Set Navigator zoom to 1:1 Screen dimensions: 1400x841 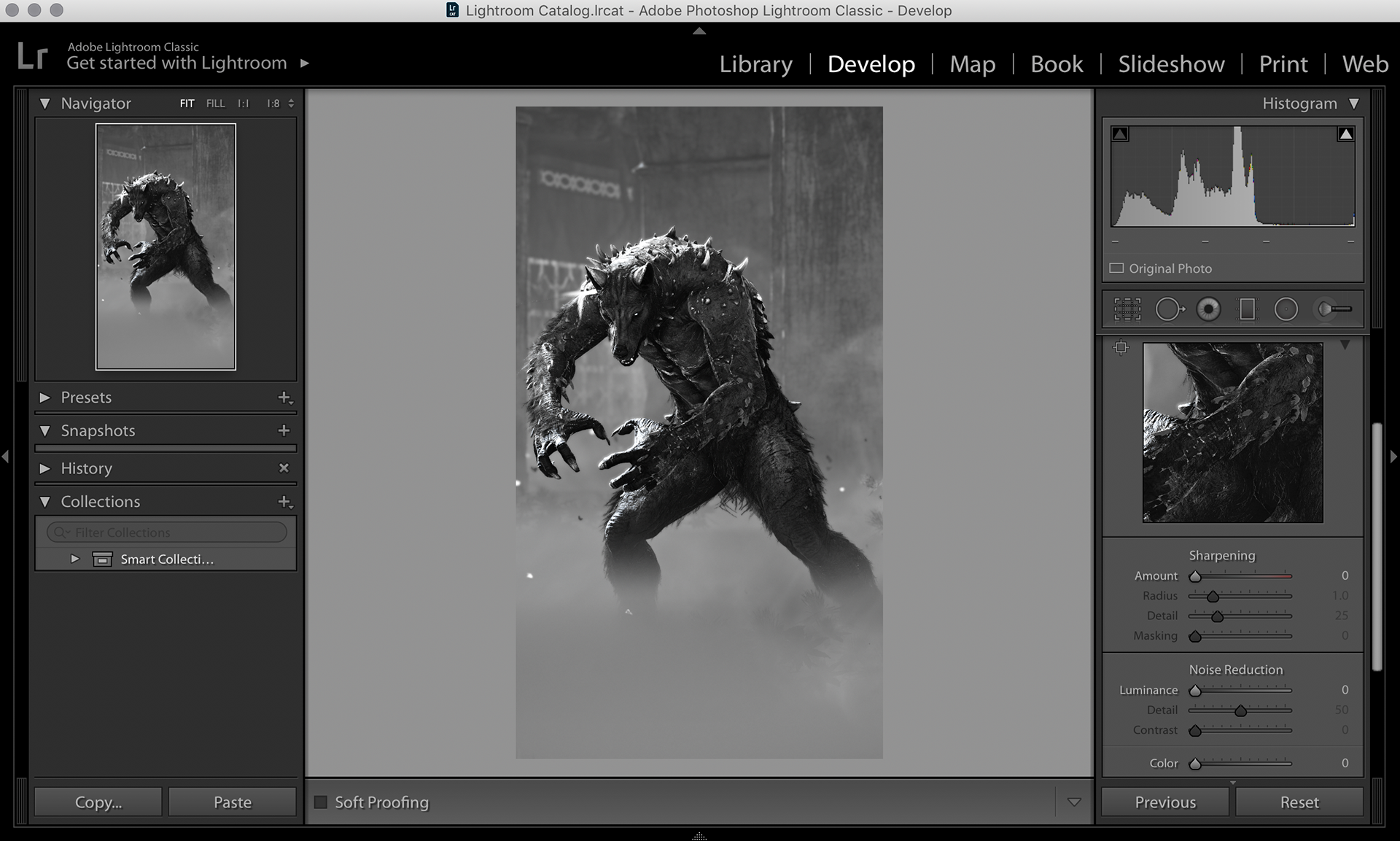click(243, 104)
